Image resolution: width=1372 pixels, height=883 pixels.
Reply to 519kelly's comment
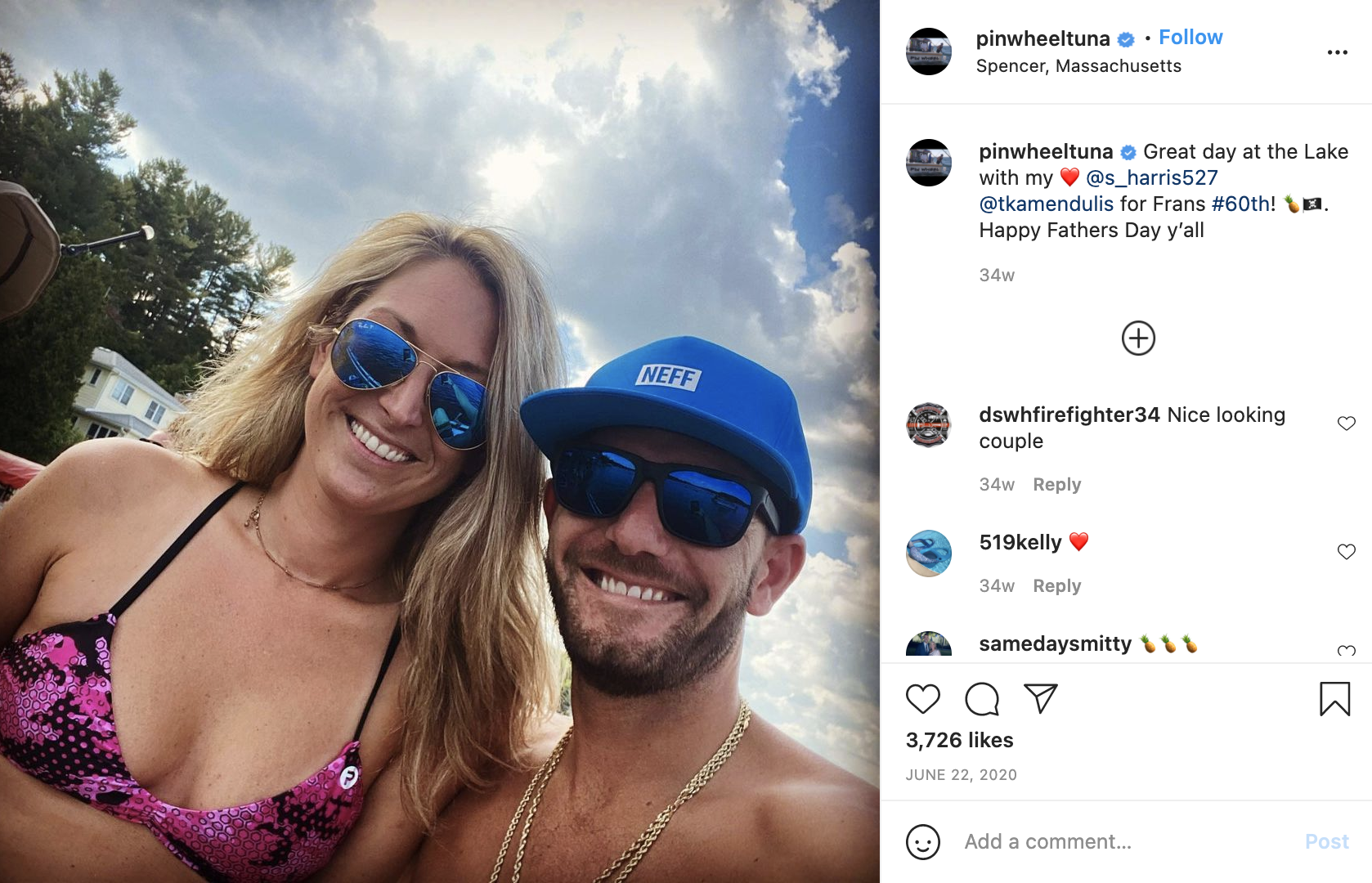1057,586
